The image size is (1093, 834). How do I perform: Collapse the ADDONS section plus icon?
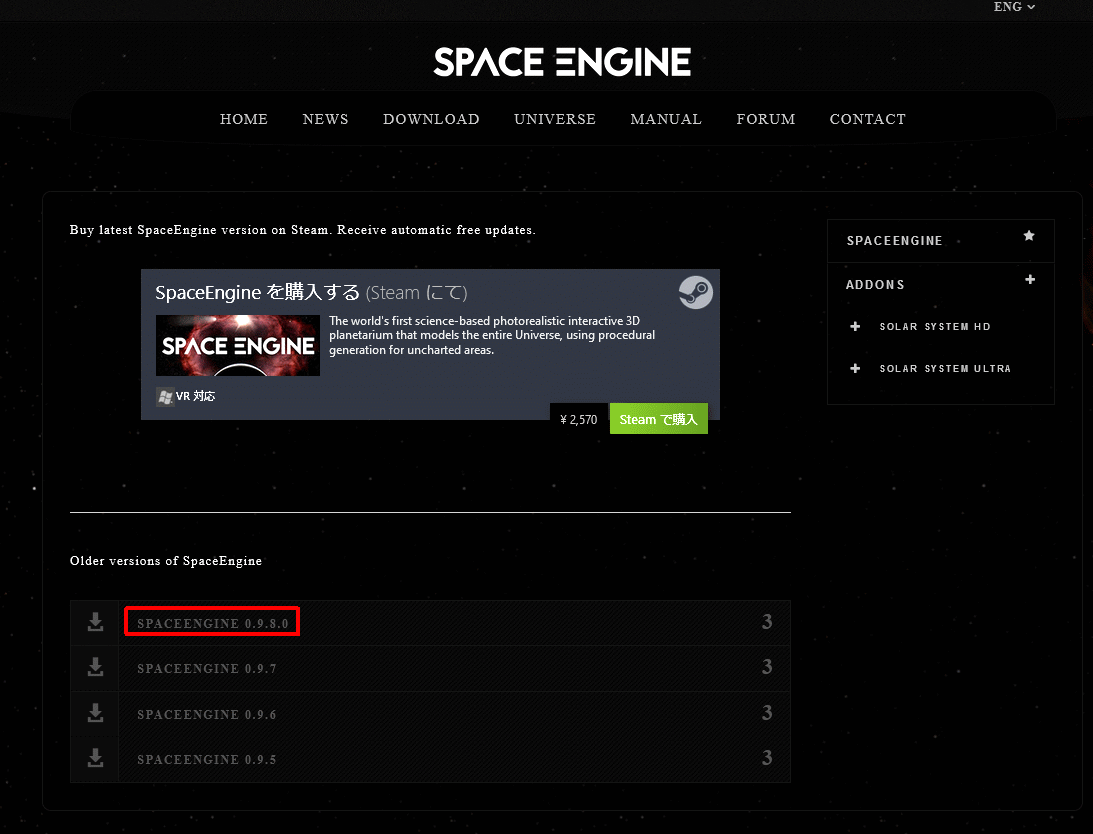(x=1030, y=280)
